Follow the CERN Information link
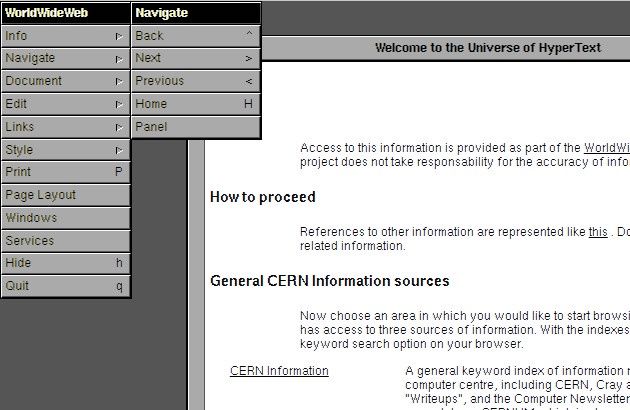The height and width of the screenshot is (410, 630). tap(279, 371)
